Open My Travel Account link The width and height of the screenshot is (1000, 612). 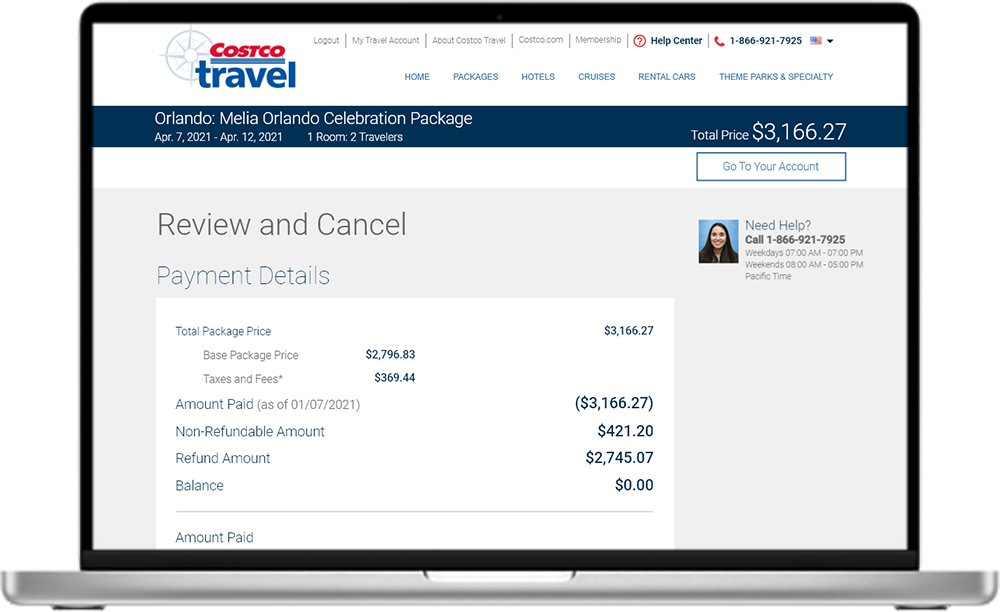(385, 40)
